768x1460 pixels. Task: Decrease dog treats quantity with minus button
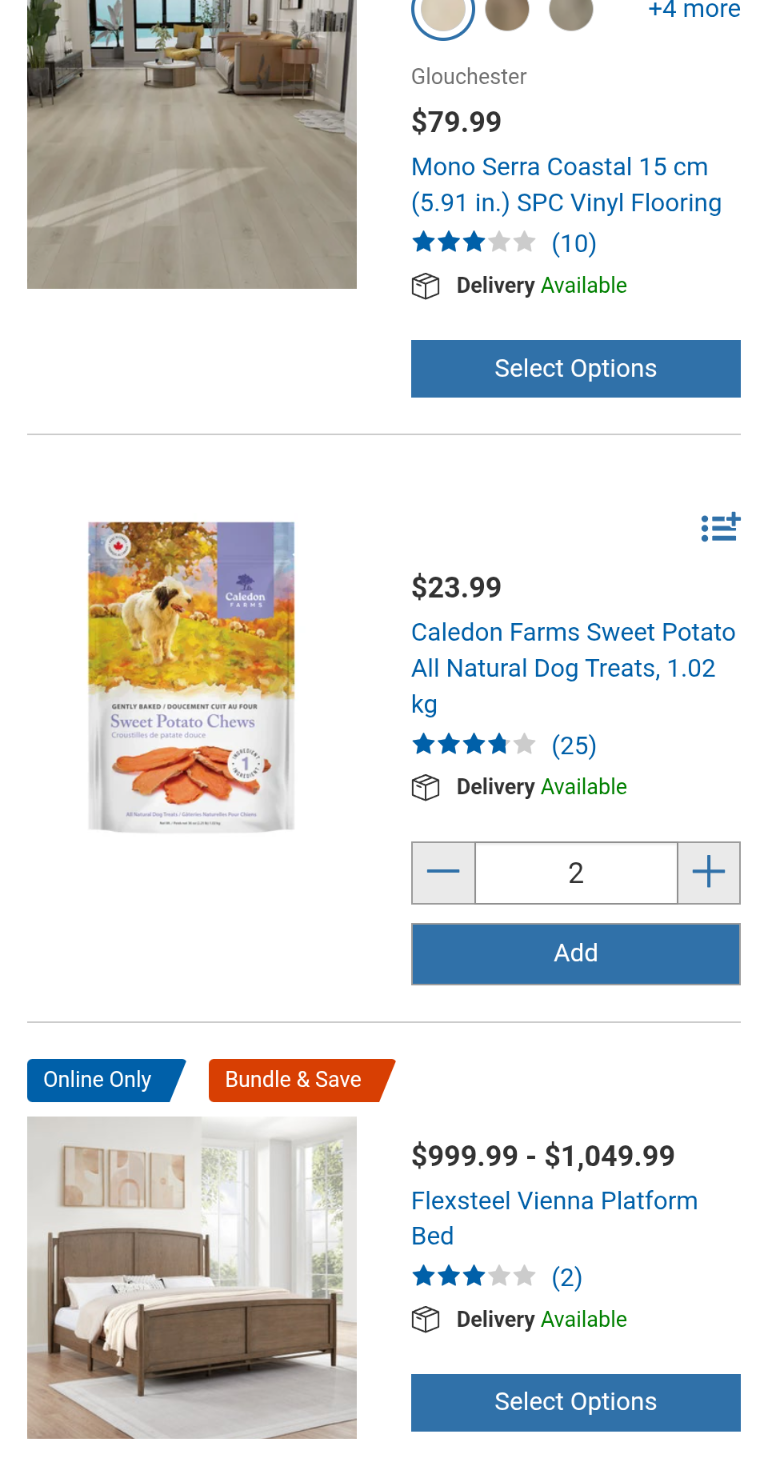[443, 873]
